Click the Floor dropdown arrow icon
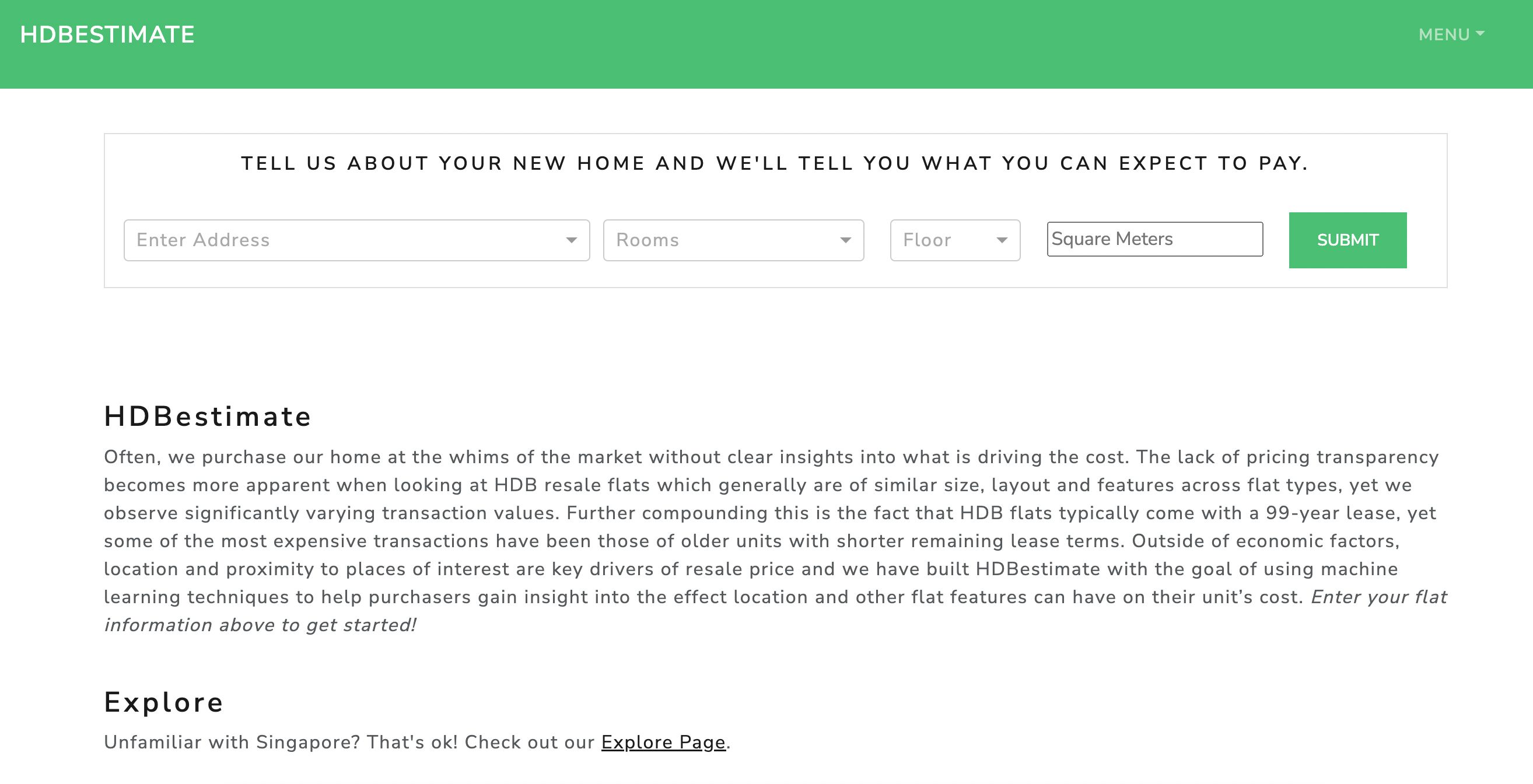The width and height of the screenshot is (1533, 784). (x=1002, y=240)
